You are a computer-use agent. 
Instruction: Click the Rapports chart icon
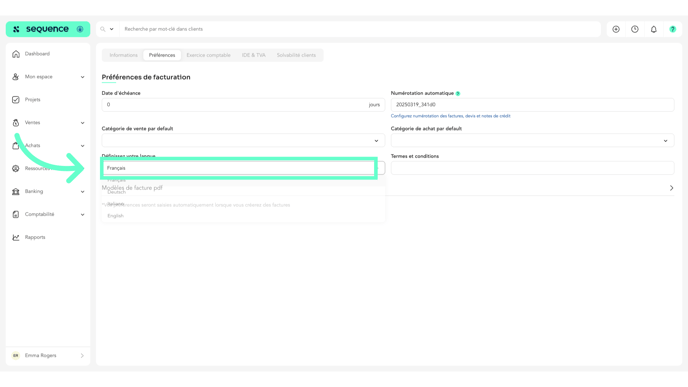point(16,237)
